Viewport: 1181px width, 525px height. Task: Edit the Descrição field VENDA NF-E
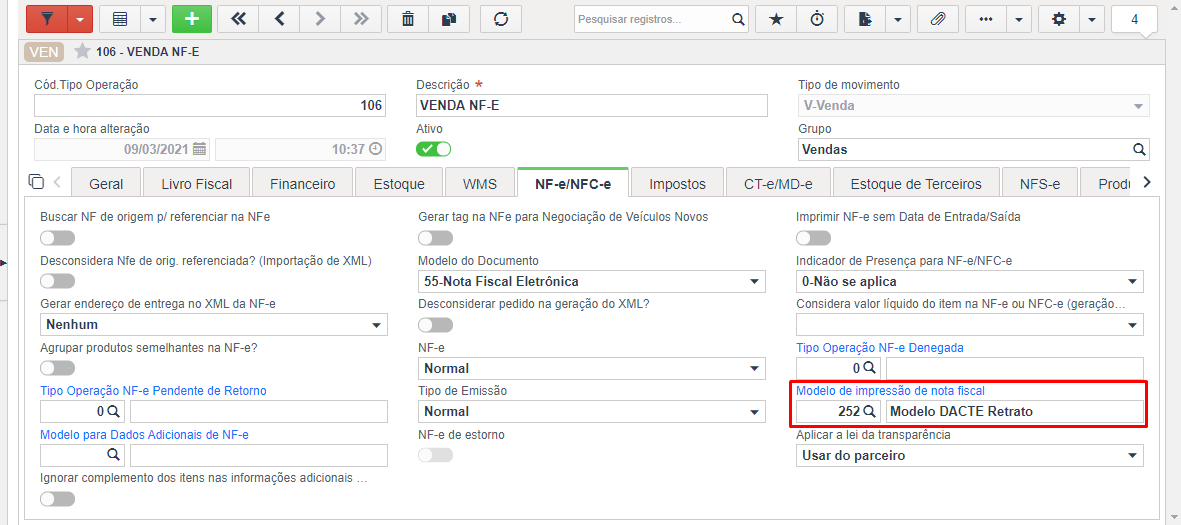tap(591, 105)
